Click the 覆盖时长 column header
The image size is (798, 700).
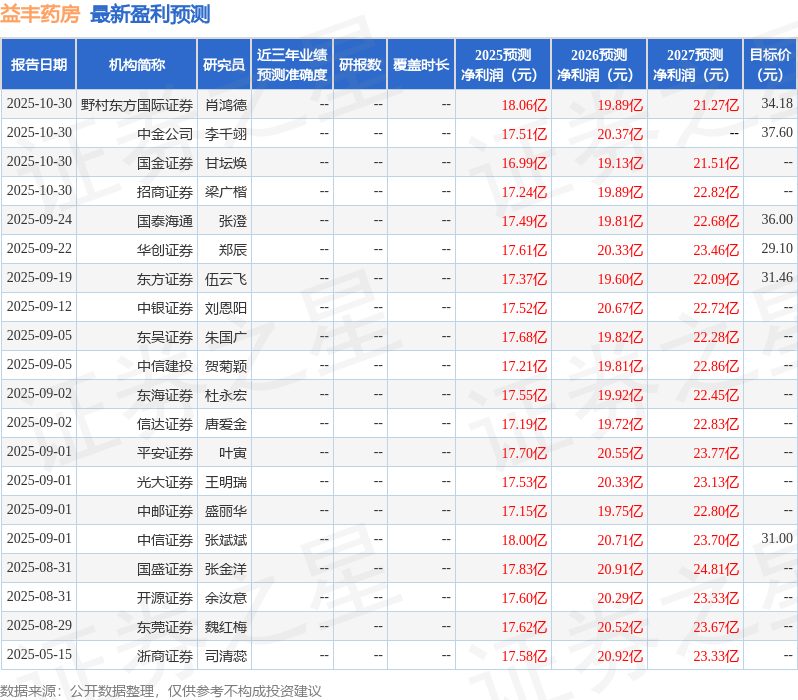point(421,65)
